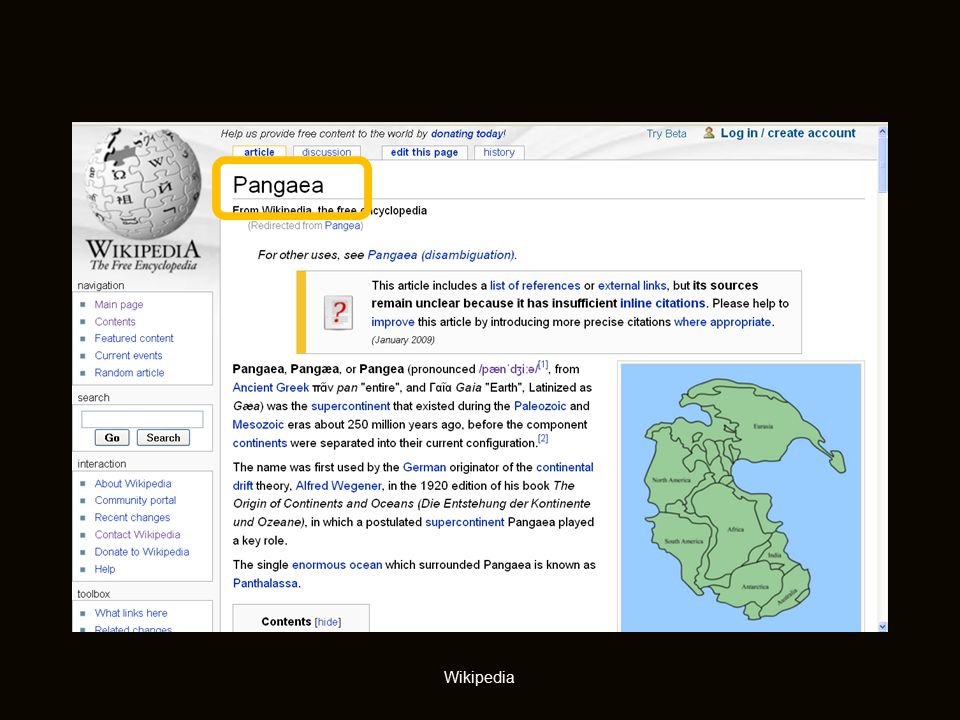Open the Pangea redirect link
Viewport: 960px width, 720px height.
342,225
